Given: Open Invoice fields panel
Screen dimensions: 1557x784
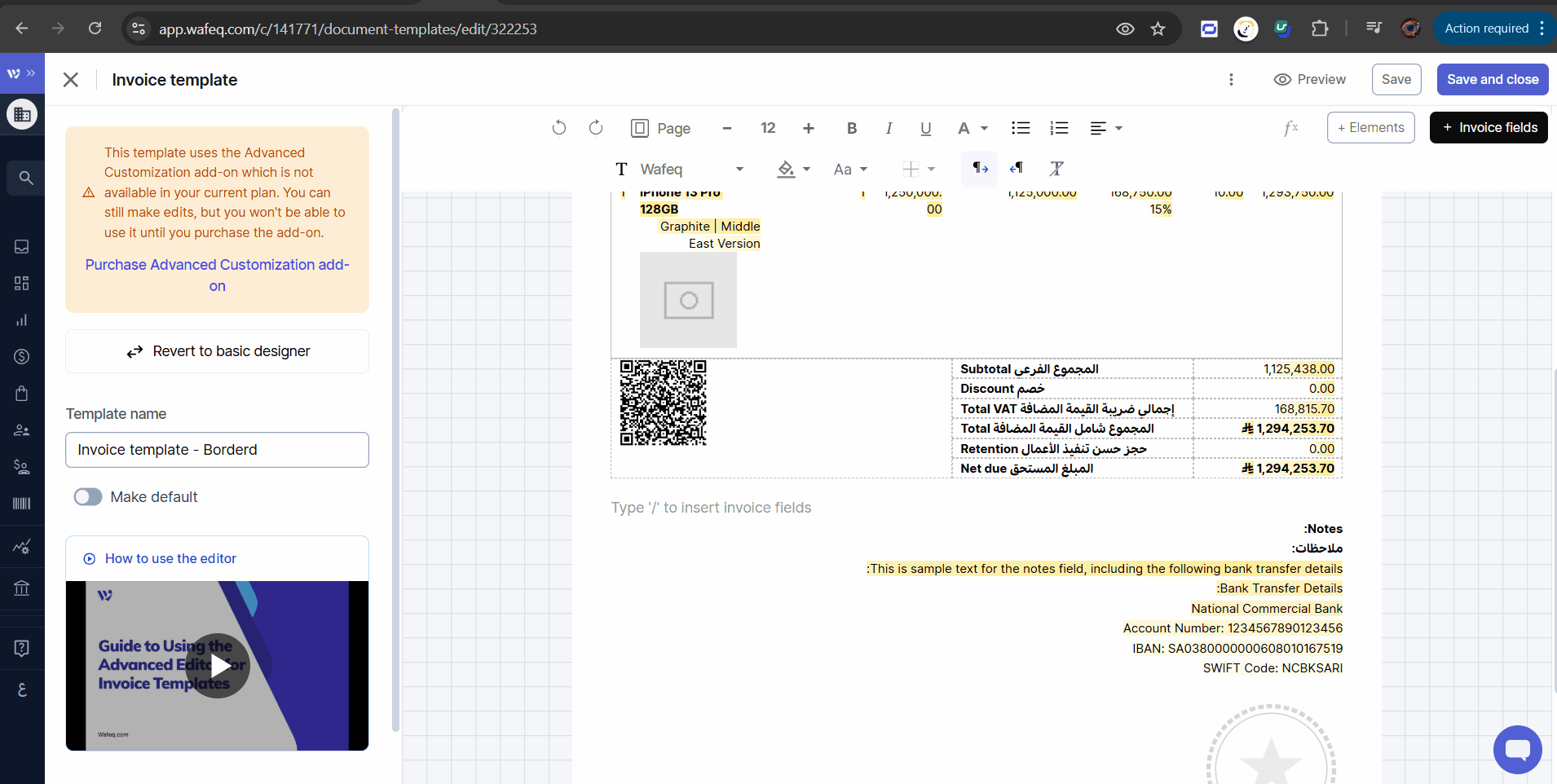Looking at the screenshot, I should (1489, 127).
